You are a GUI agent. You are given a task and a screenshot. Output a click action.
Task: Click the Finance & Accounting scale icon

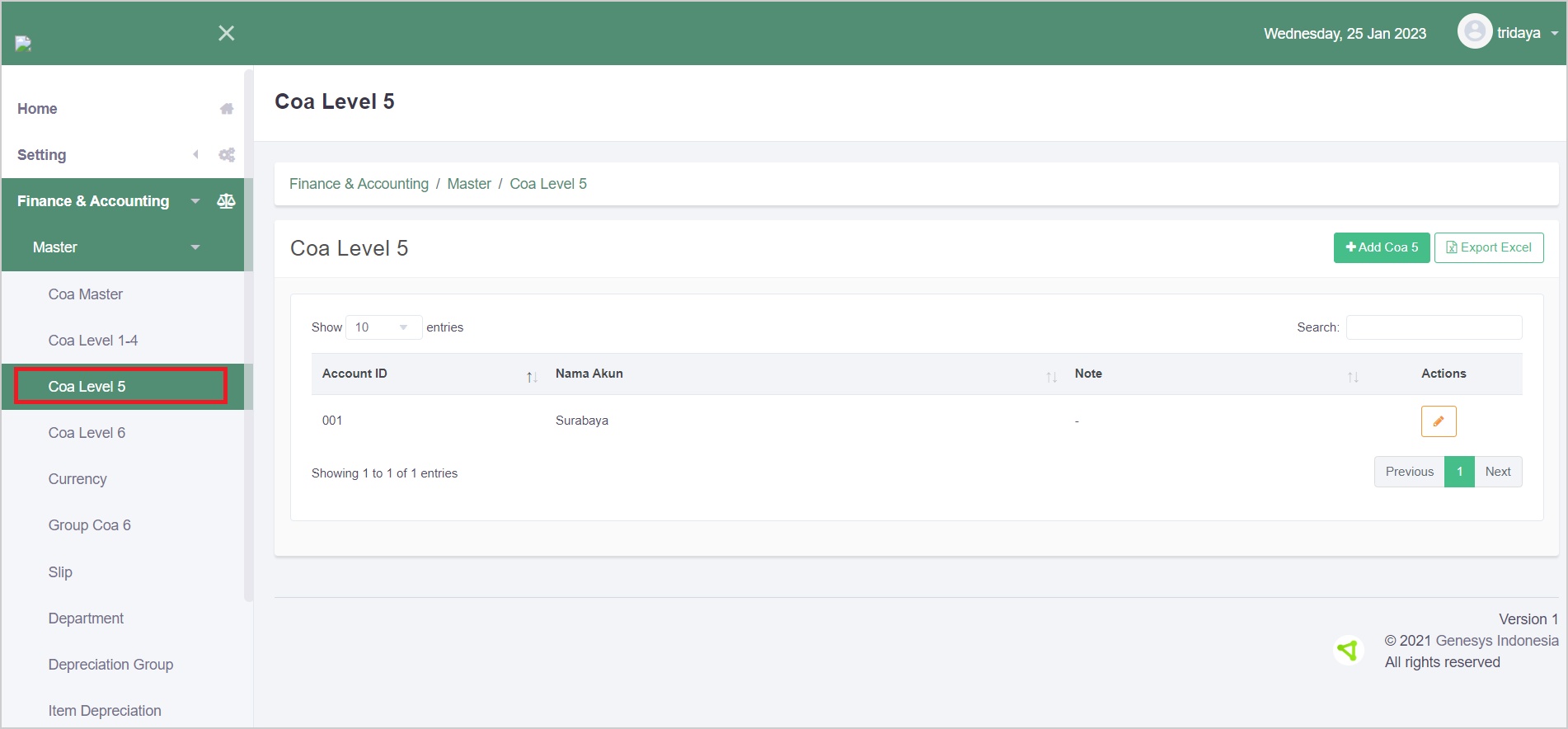[226, 201]
